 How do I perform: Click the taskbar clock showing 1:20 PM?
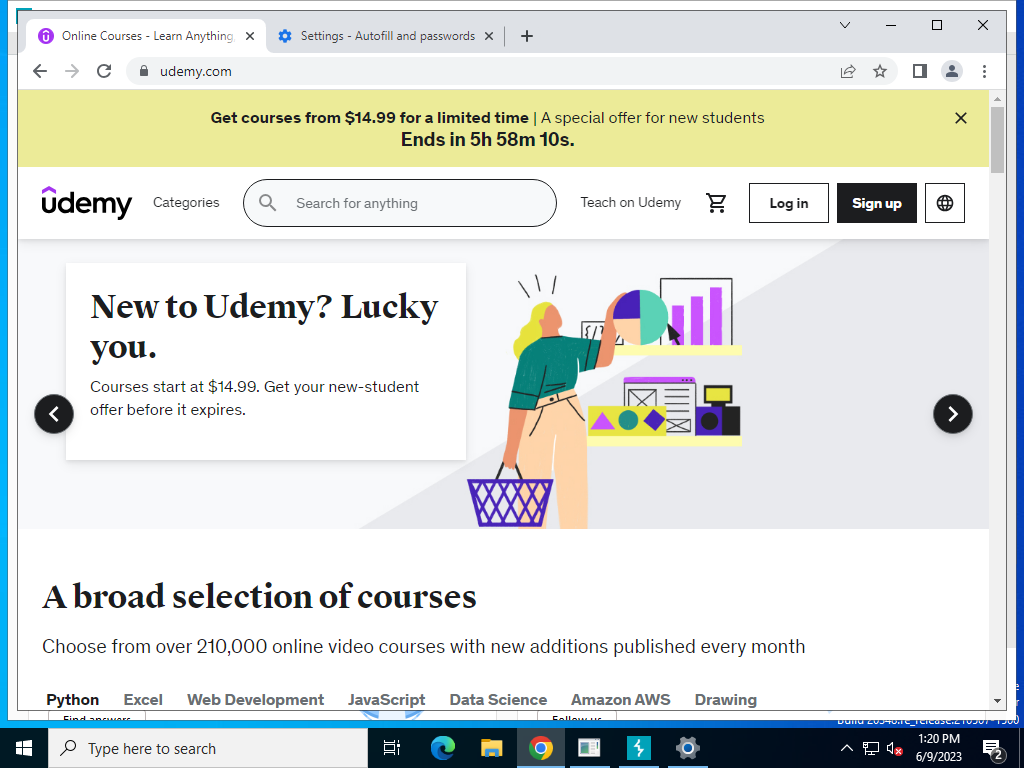pos(938,748)
